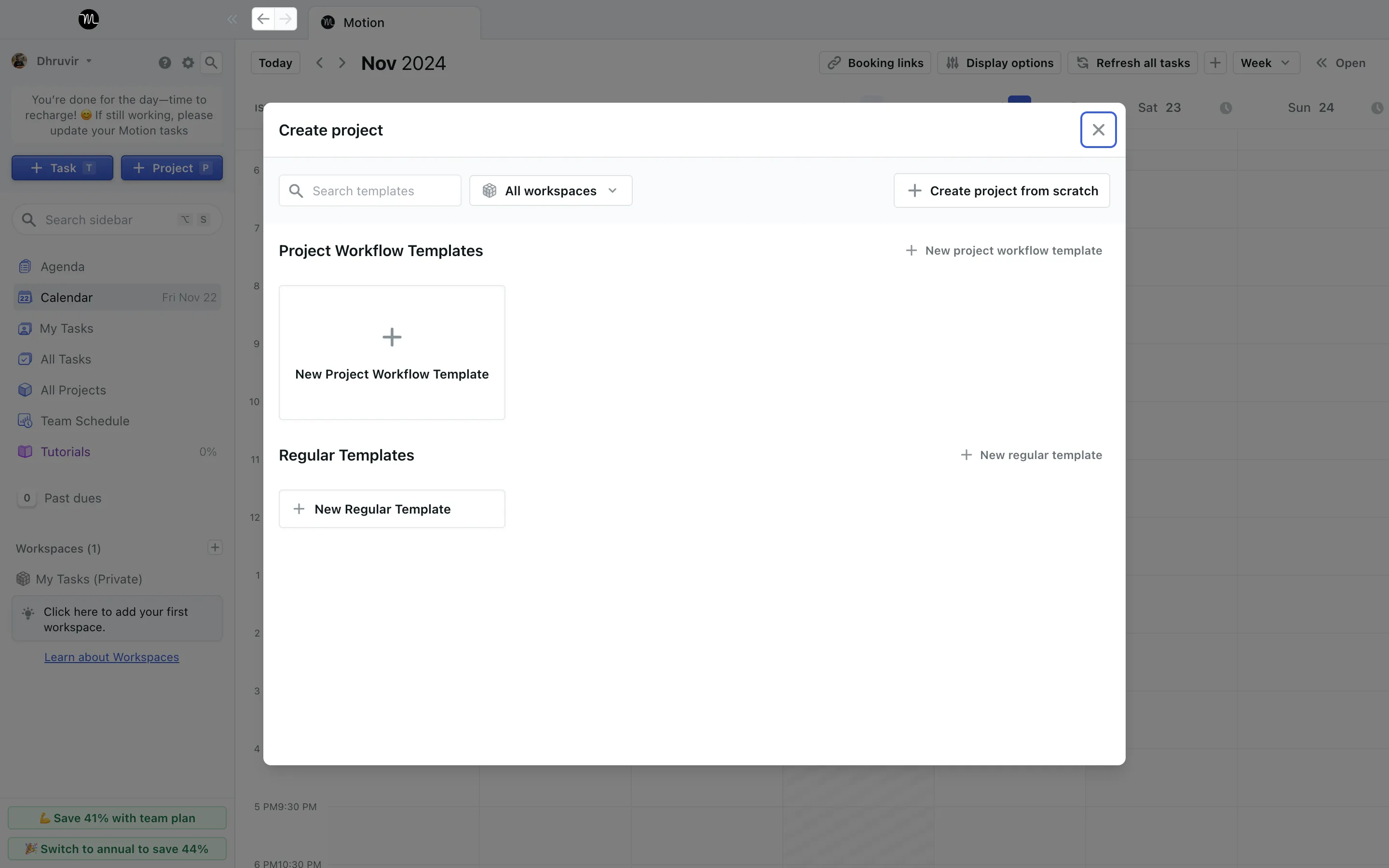Click Switch to annual to save 44%
This screenshot has width=1389, height=868.
point(117,849)
